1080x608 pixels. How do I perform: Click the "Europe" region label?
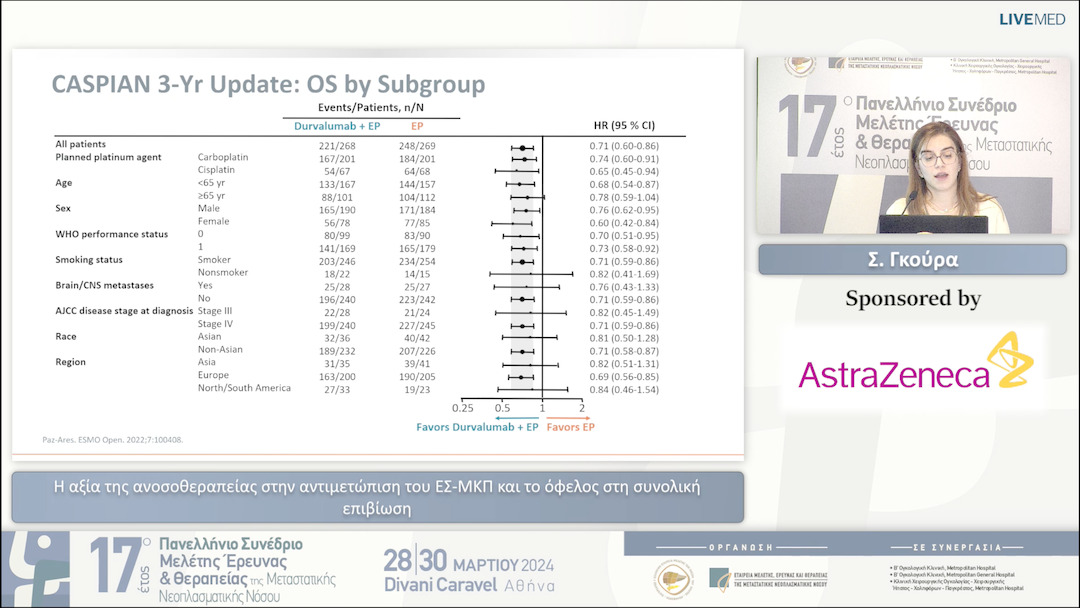pyautogui.click(x=214, y=375)
